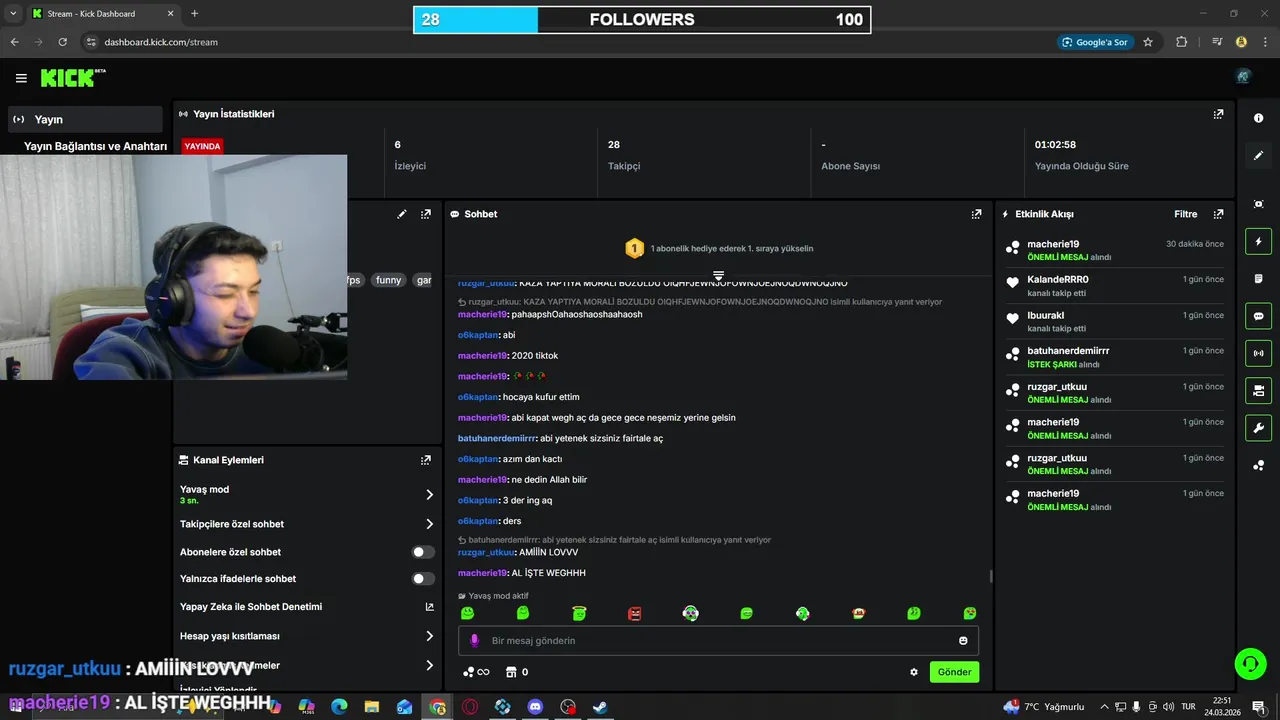This screenshot has height=720, width=1280.
Task: Click macherie19's 30 dakika önce activity entry
Action: [x=1115, y=250]
